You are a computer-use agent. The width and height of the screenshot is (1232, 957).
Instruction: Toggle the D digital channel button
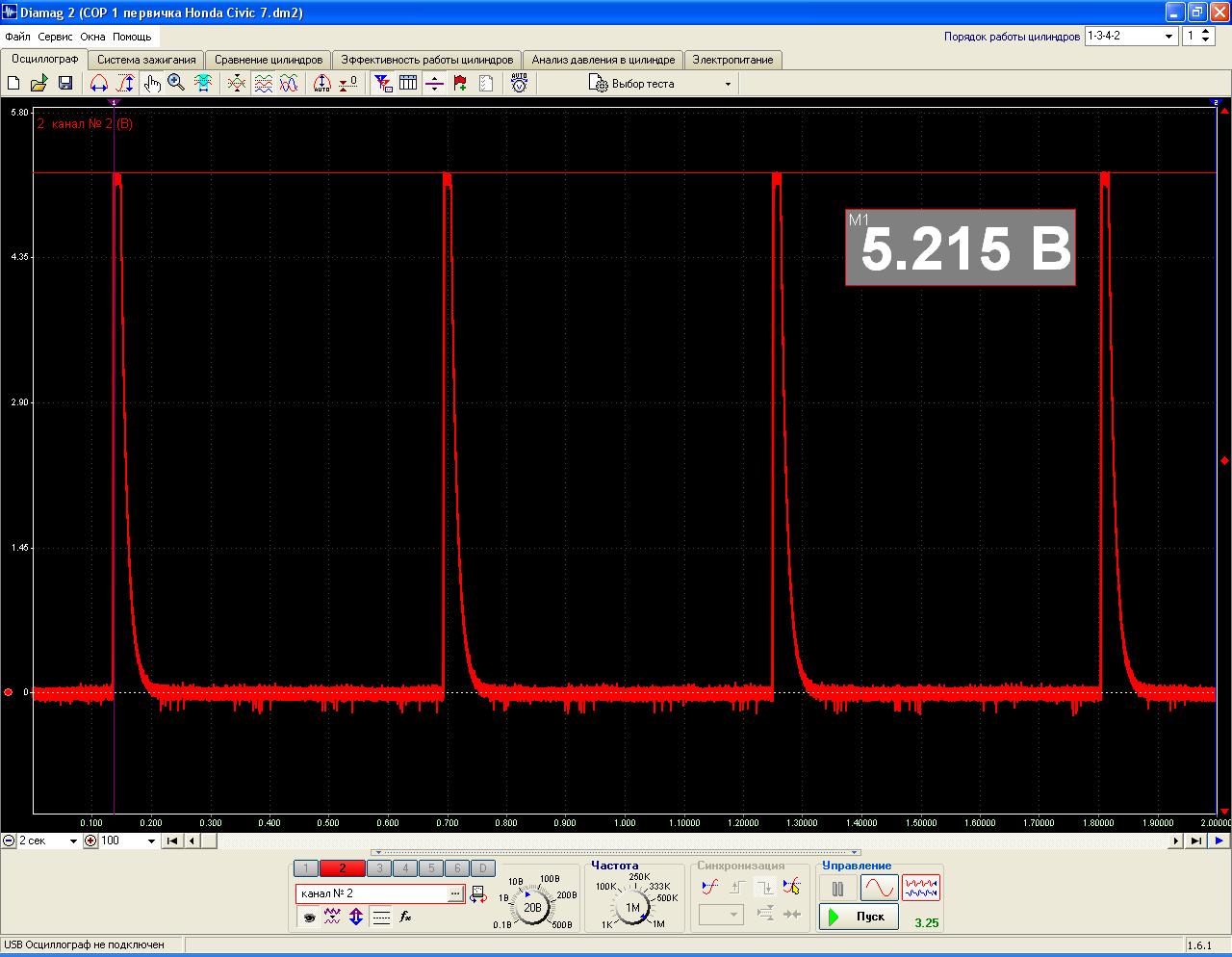(483, 868)
